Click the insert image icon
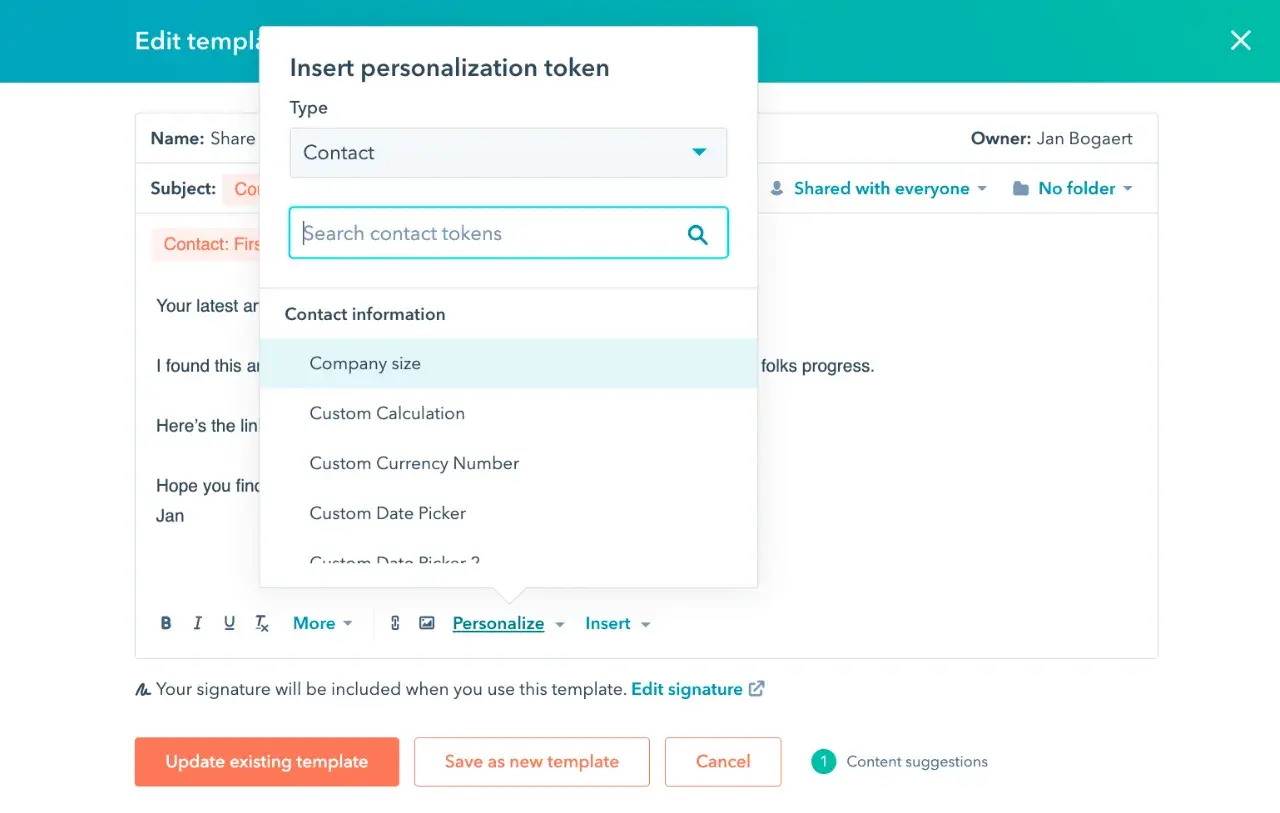Viewport: 1280px width, 813px height. click(427, 623)
